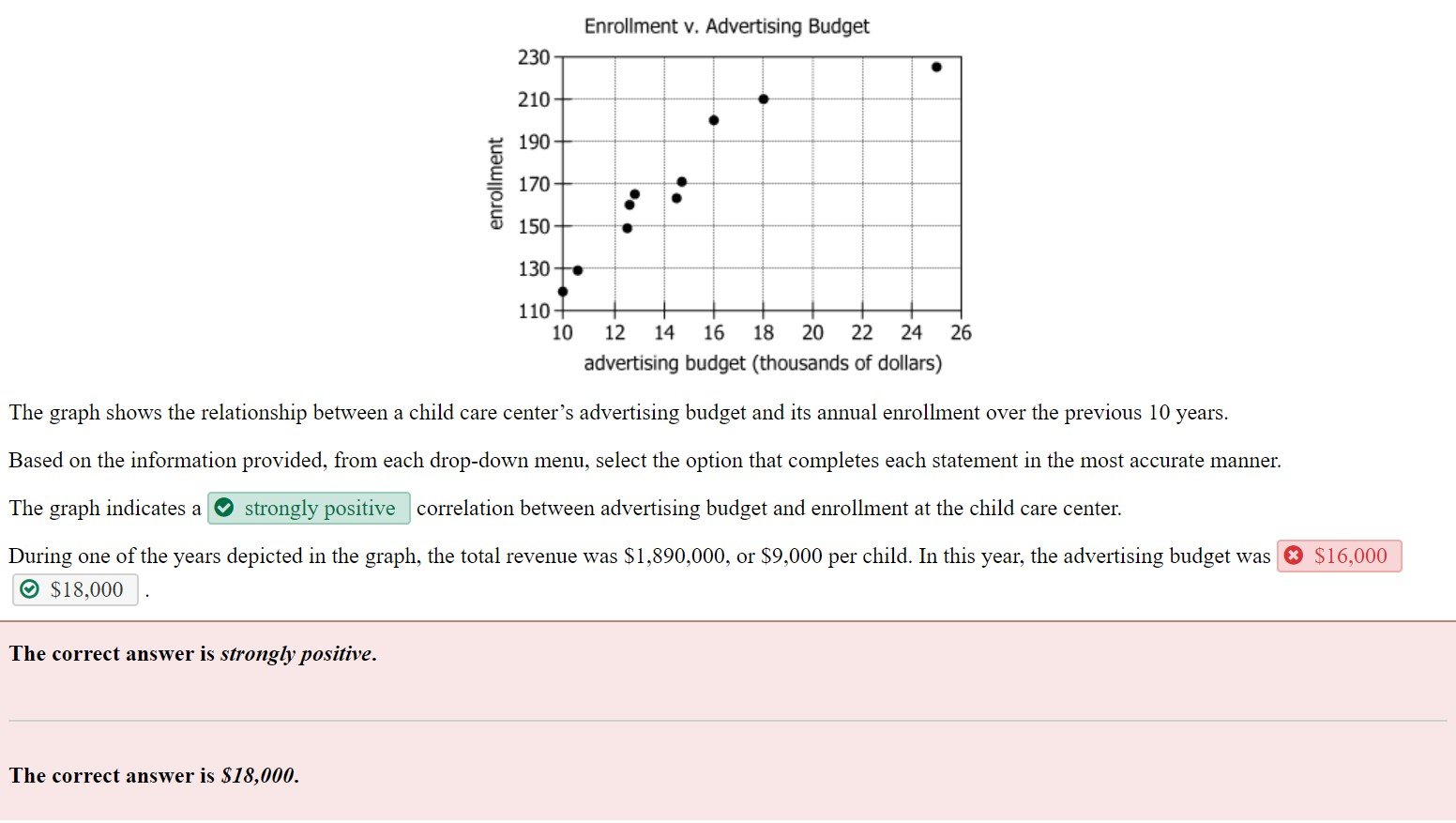Viewport: 1456px width, 823px height.
Task: Click the chart title Enrollment v. Advertising Budget
Action: 727,25
